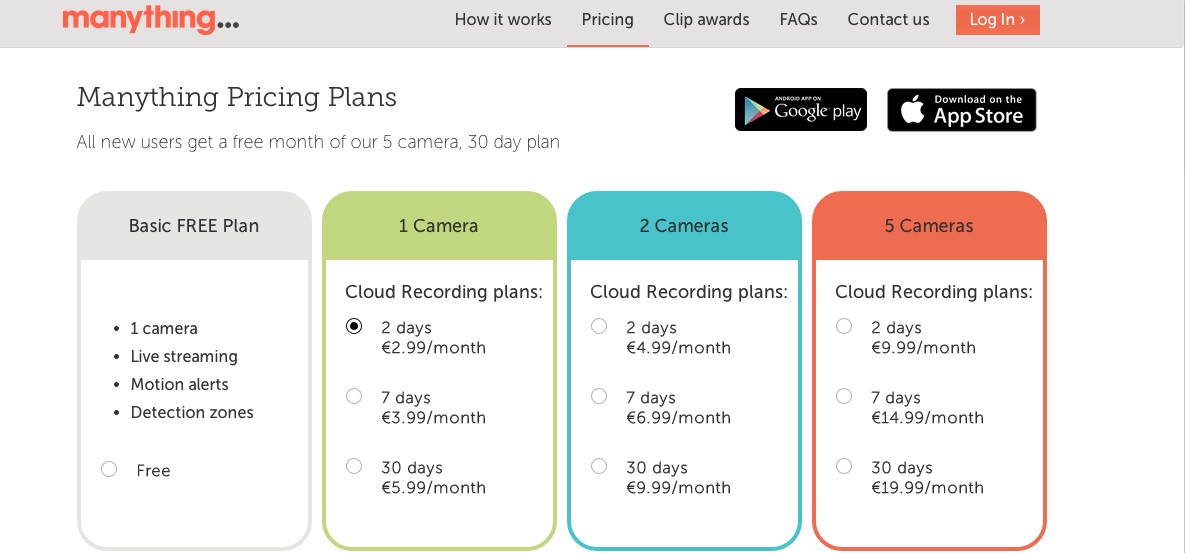Open the App Store download badge
The image size is (1185, 553).
pos(961,110)
